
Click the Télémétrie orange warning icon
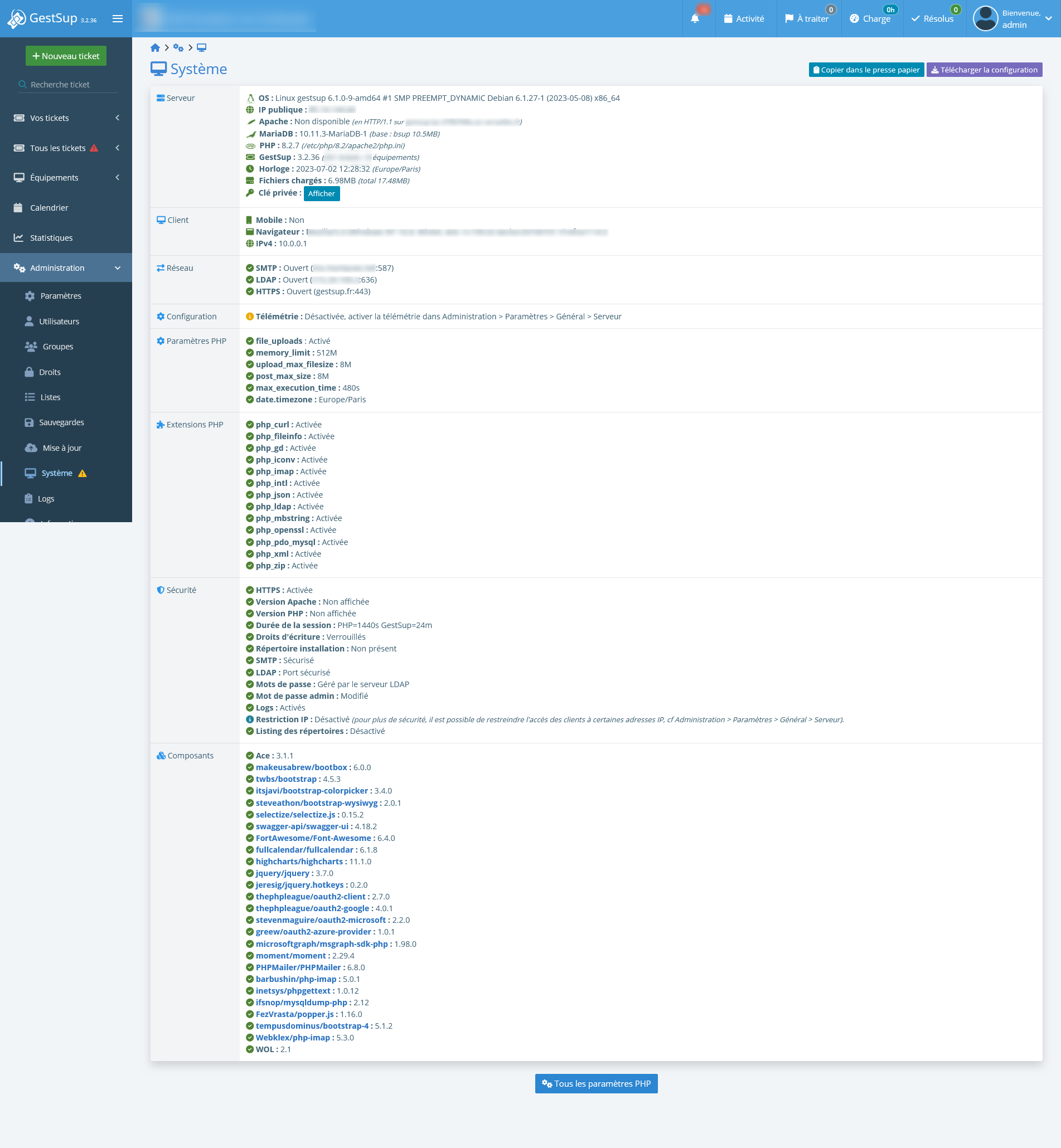pos(250,317)
